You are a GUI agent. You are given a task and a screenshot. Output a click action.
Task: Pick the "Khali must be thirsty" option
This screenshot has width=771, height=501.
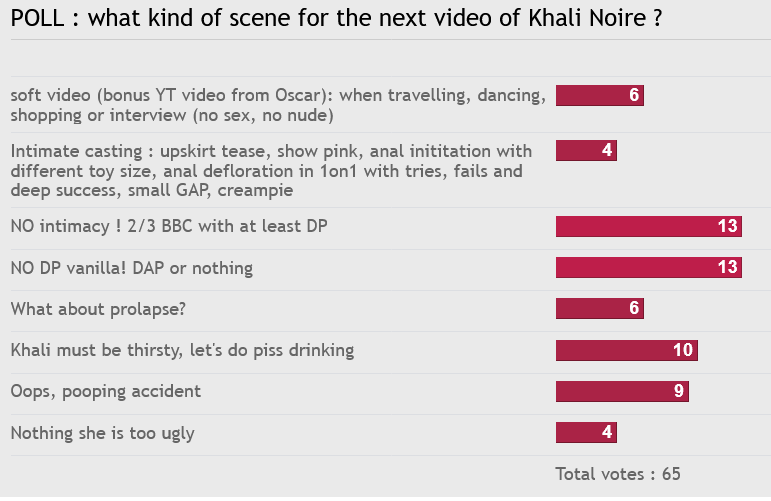pos(182,350)
